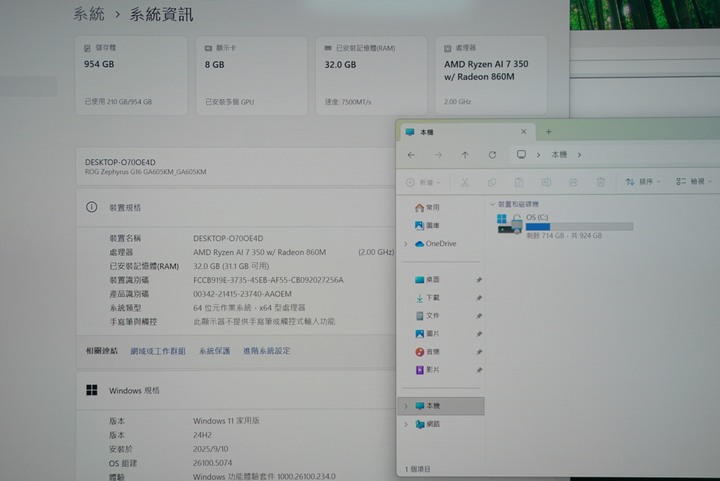Open 圖庫 (Gallery) in the Explorer sidebar
The height and width of the screenshot is (481, 720).
point(427,225)
